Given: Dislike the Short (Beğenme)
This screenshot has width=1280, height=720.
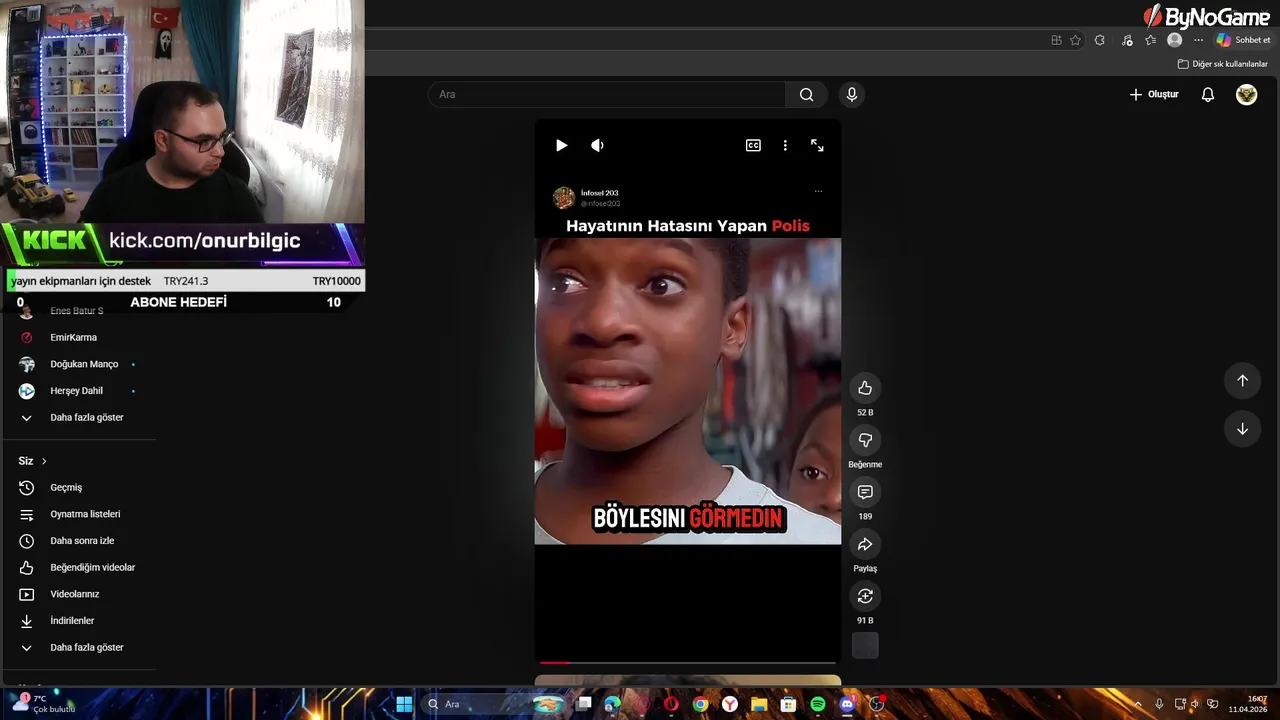Looking at the screenshot, I should (x=865, y=440).
